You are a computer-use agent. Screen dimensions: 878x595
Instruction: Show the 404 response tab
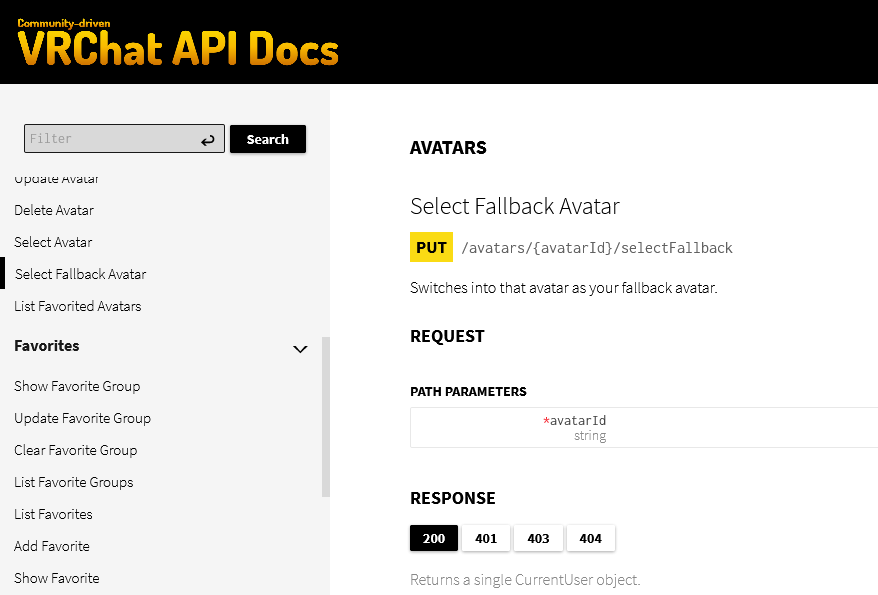[x=590, y=538]
